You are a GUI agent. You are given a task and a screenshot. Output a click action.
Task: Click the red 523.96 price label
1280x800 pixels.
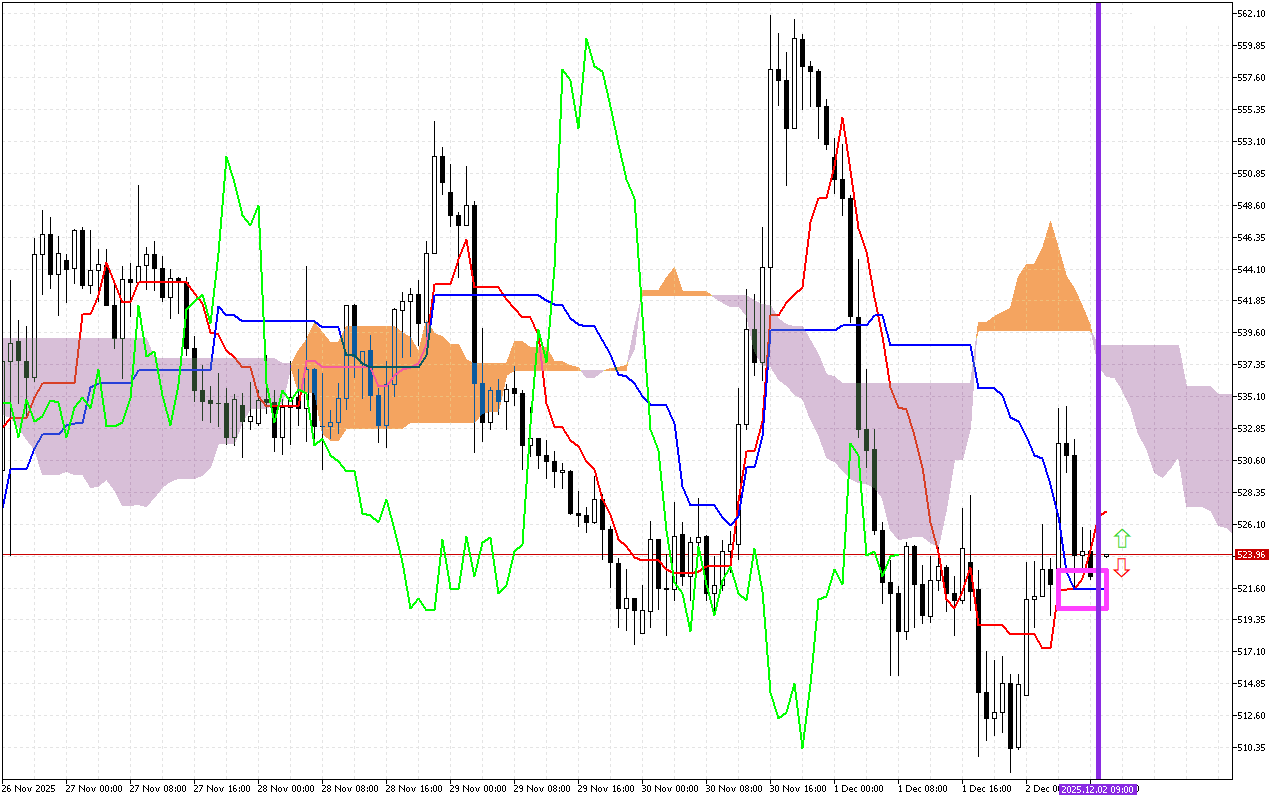1252,554
